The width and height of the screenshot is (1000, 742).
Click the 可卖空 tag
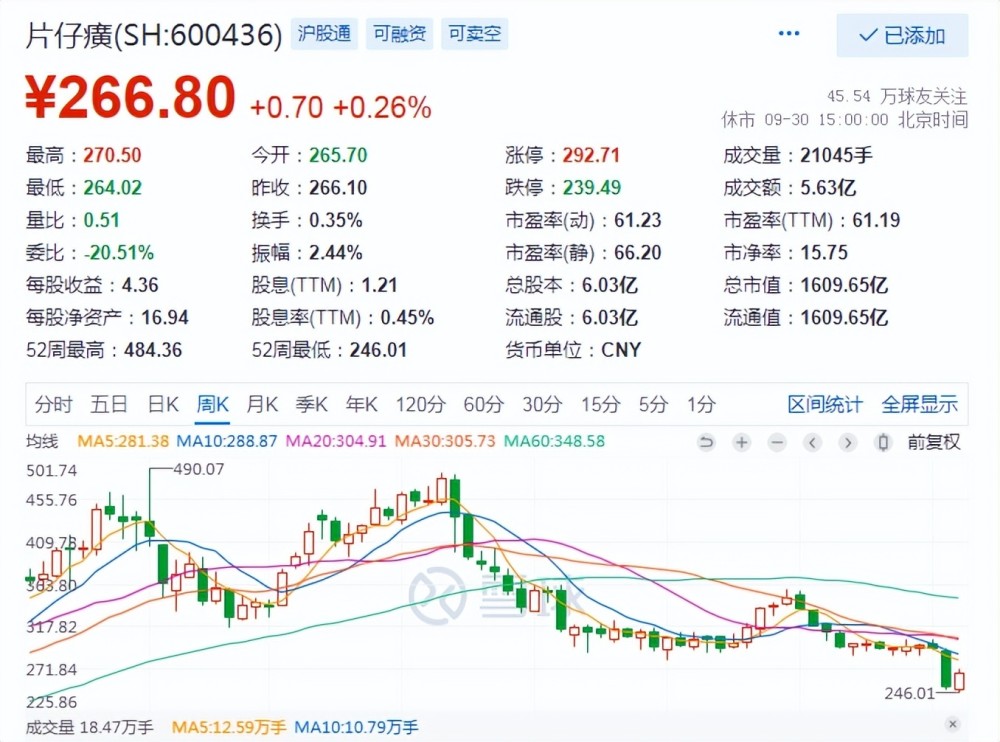[x=474, y=34]
